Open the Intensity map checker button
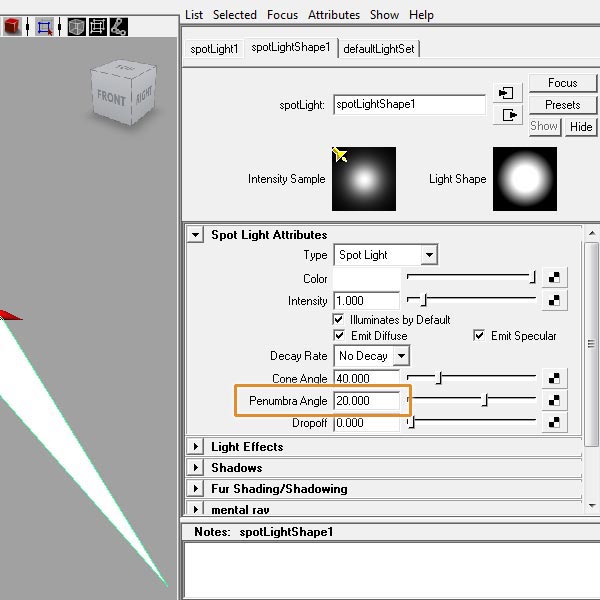The height and width of the screenshot is (600, 600). tap(554, 300)
